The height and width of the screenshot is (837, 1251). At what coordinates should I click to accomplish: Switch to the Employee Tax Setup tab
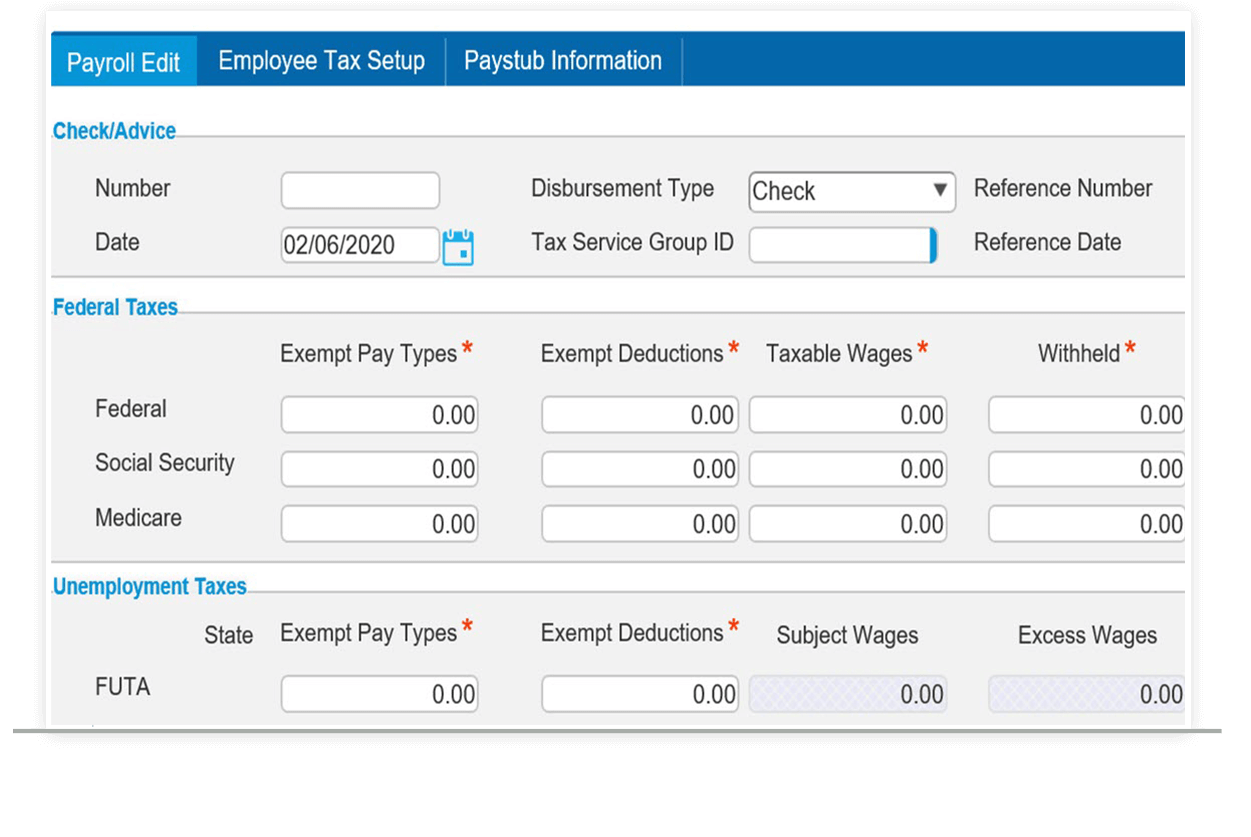point(320,60)
